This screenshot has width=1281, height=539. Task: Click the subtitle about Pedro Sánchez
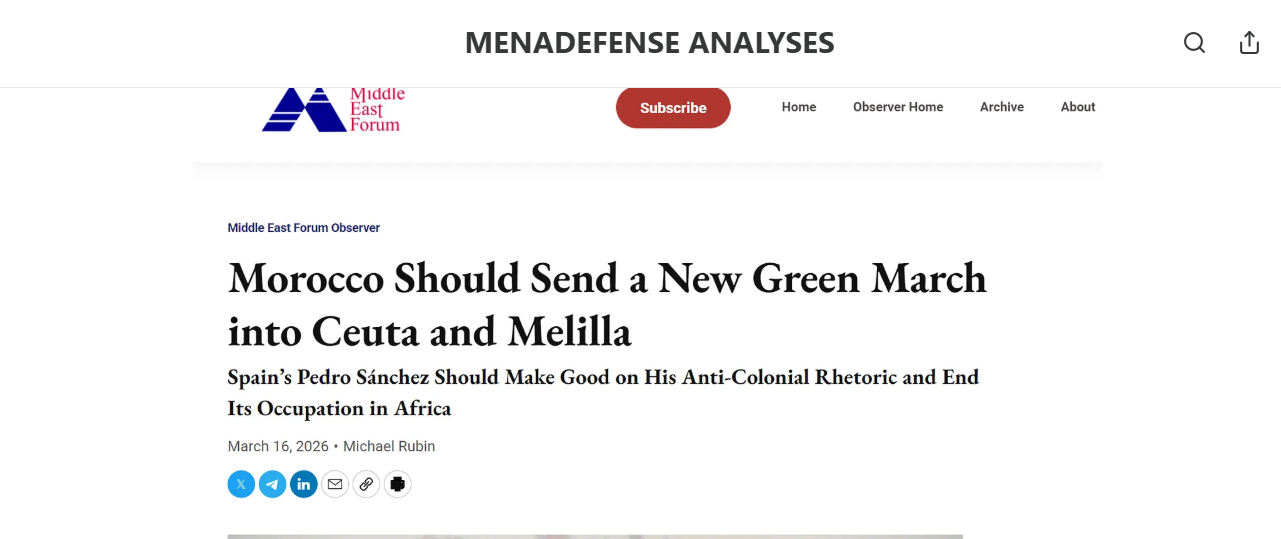tap(603, 392)
